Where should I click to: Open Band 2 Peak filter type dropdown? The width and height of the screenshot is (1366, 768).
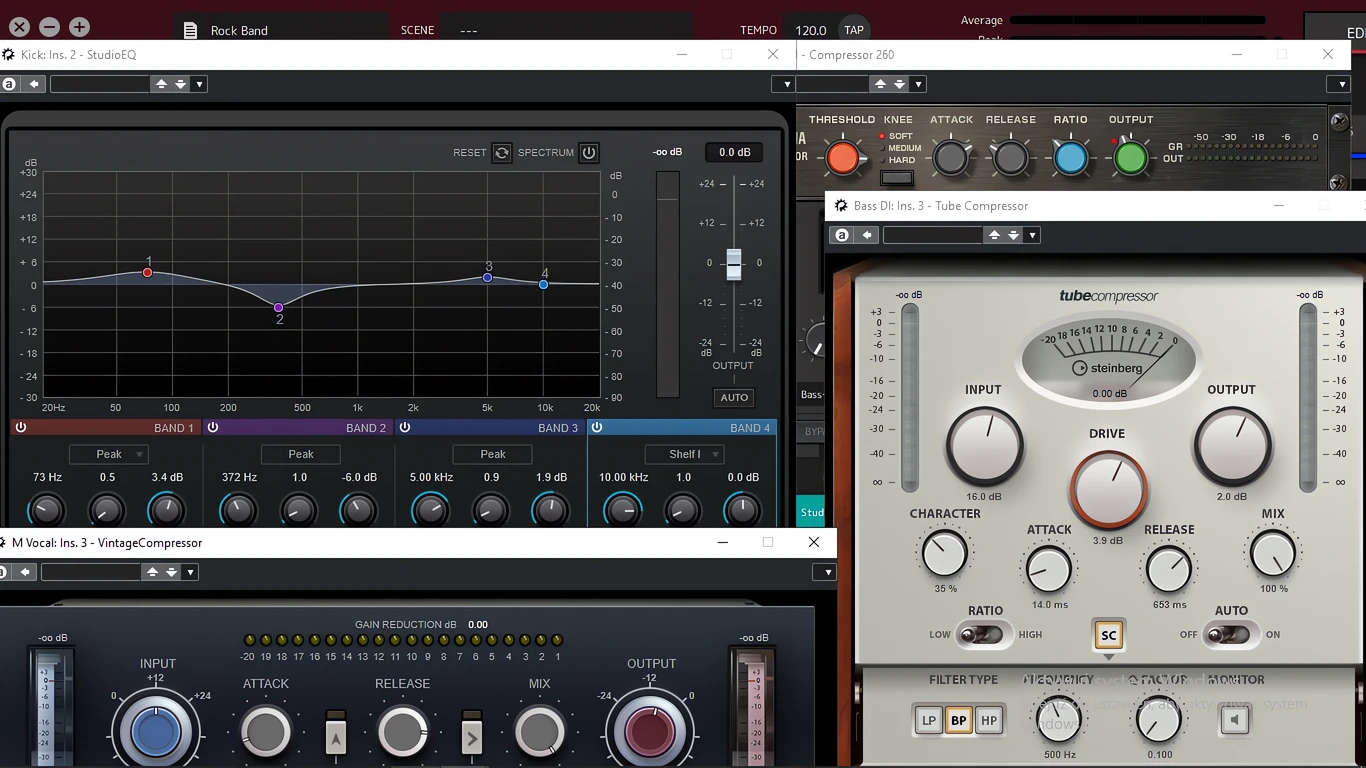(301, 454)
